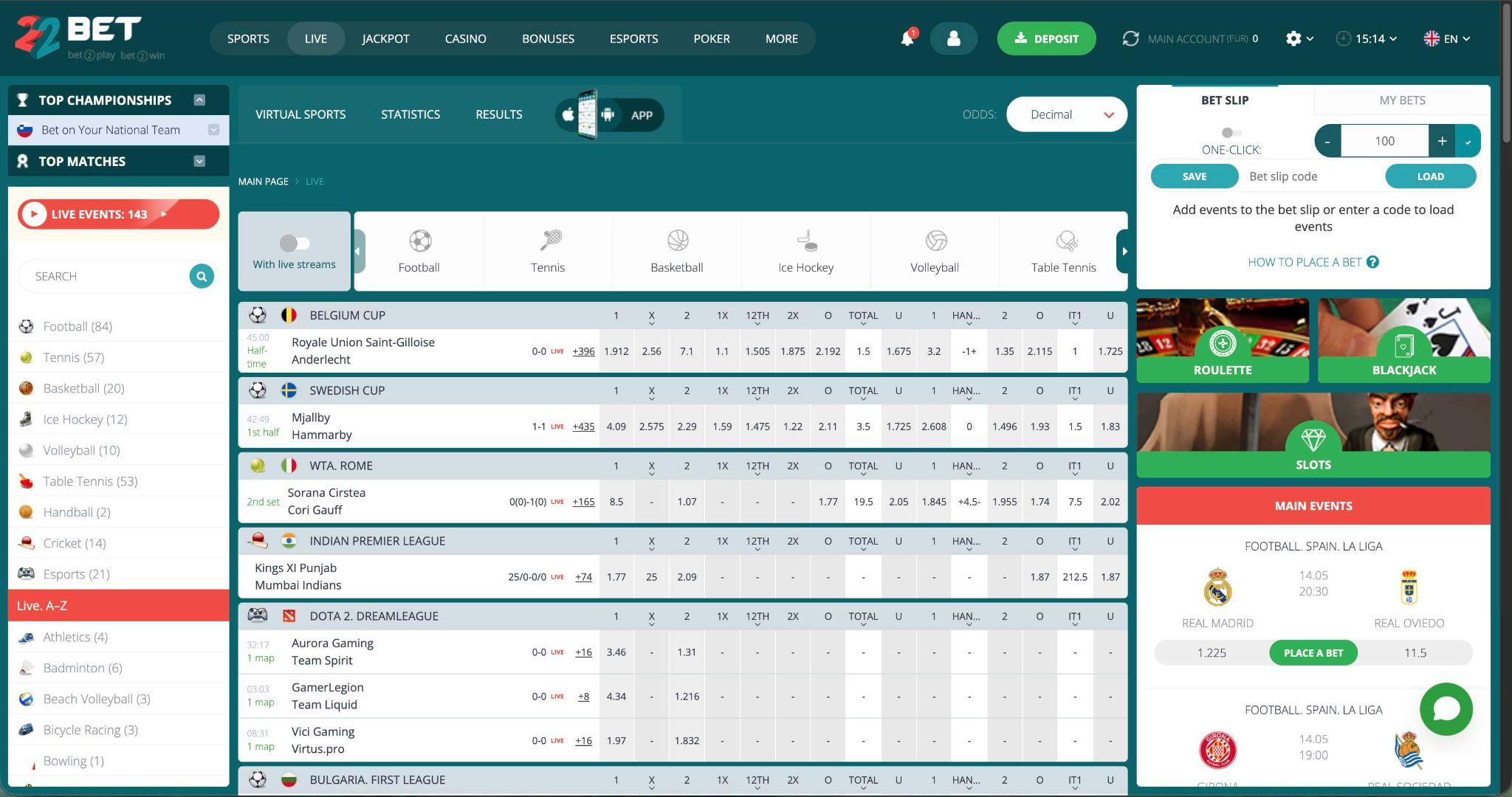Image resolution: width=1512 pixels, height=797 pixels.
Task: Open the SPORTS menu item
Action: click(x=248, y=38)
